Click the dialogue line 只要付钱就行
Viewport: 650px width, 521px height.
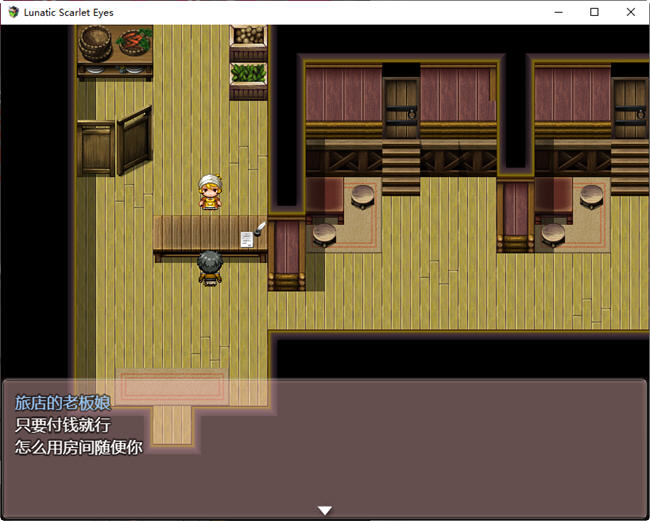point(62,425)
